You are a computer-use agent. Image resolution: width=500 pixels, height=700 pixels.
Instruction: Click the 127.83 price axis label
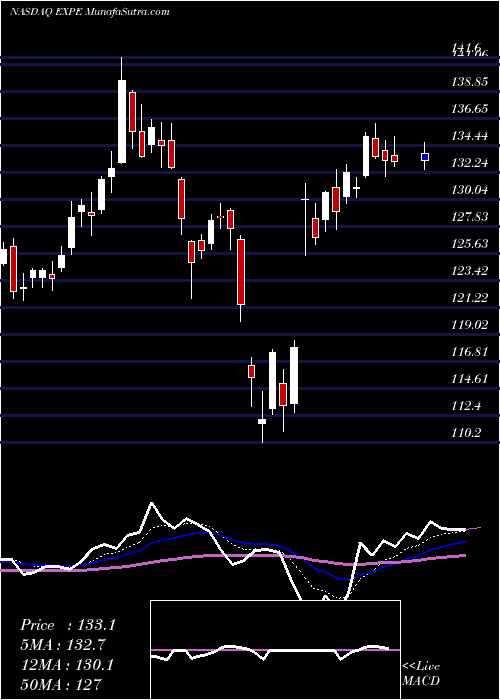469,217
